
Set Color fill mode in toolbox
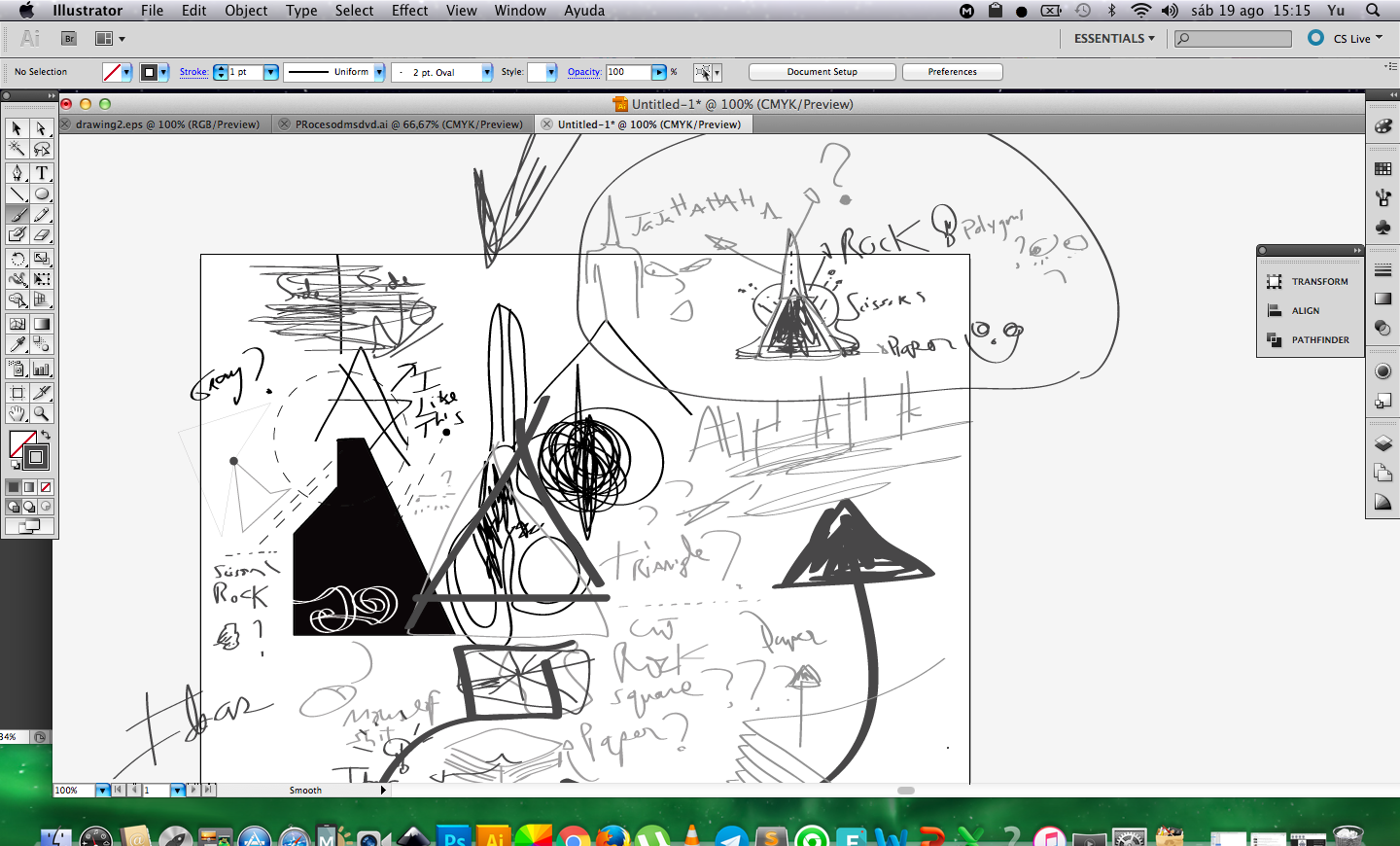click(14, 487)
